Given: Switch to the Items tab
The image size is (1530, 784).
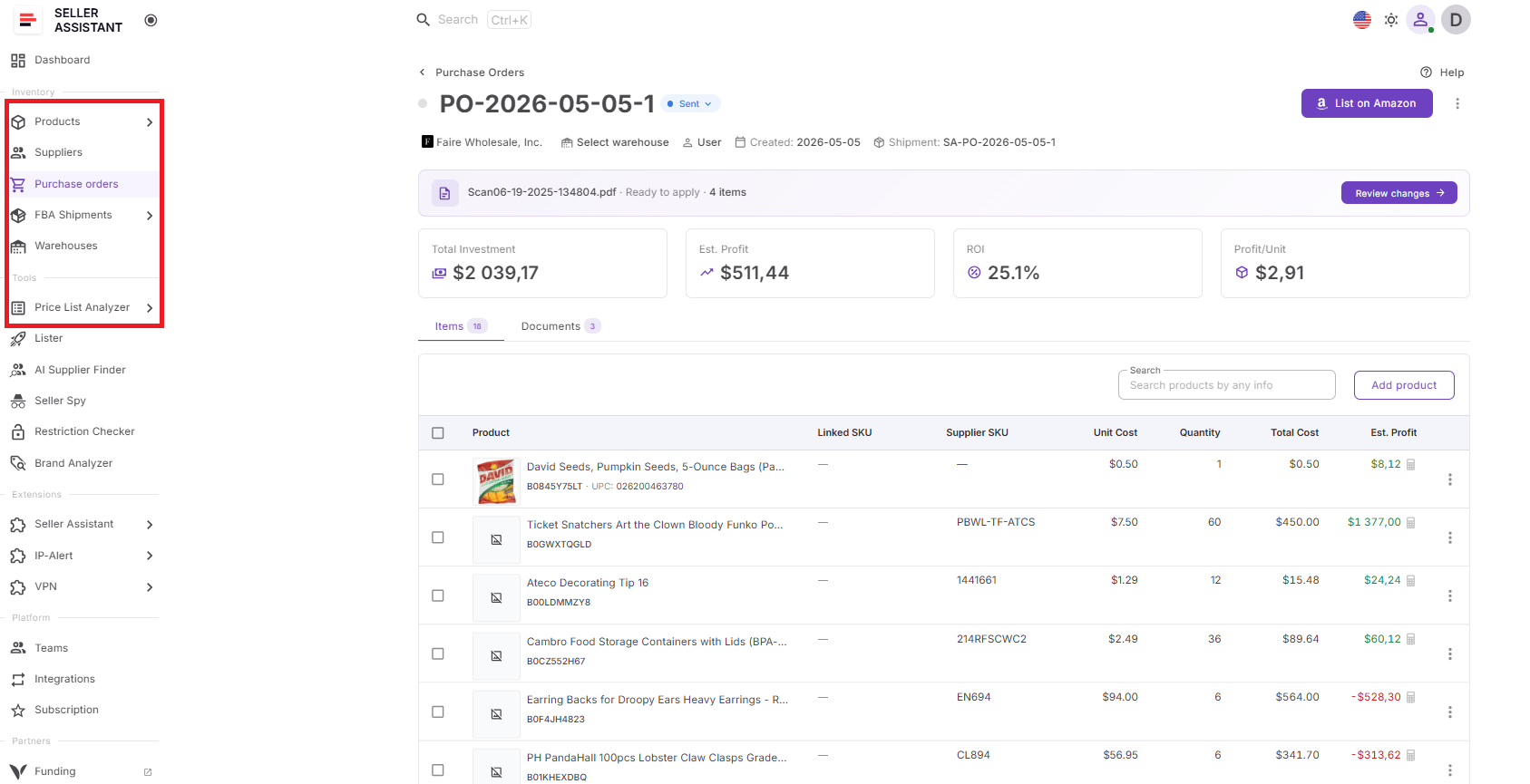Looking at the screenshot, I should coord(460,326).
